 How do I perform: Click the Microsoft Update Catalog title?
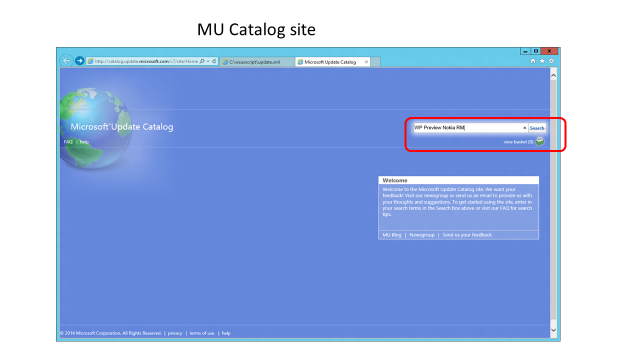coord(122,127)
